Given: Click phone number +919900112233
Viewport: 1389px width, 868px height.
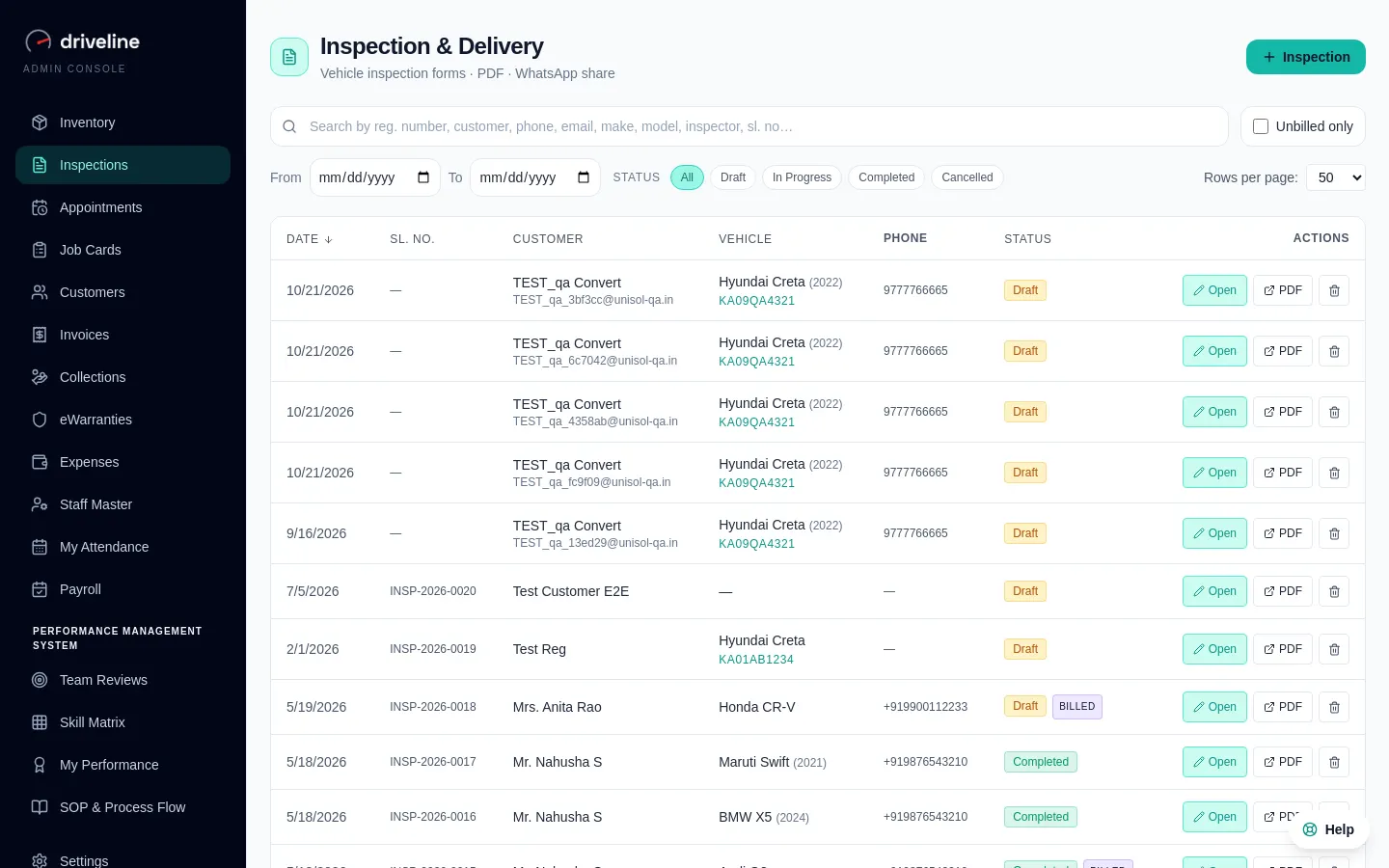Looking at the screenshot, I should 925,707.
